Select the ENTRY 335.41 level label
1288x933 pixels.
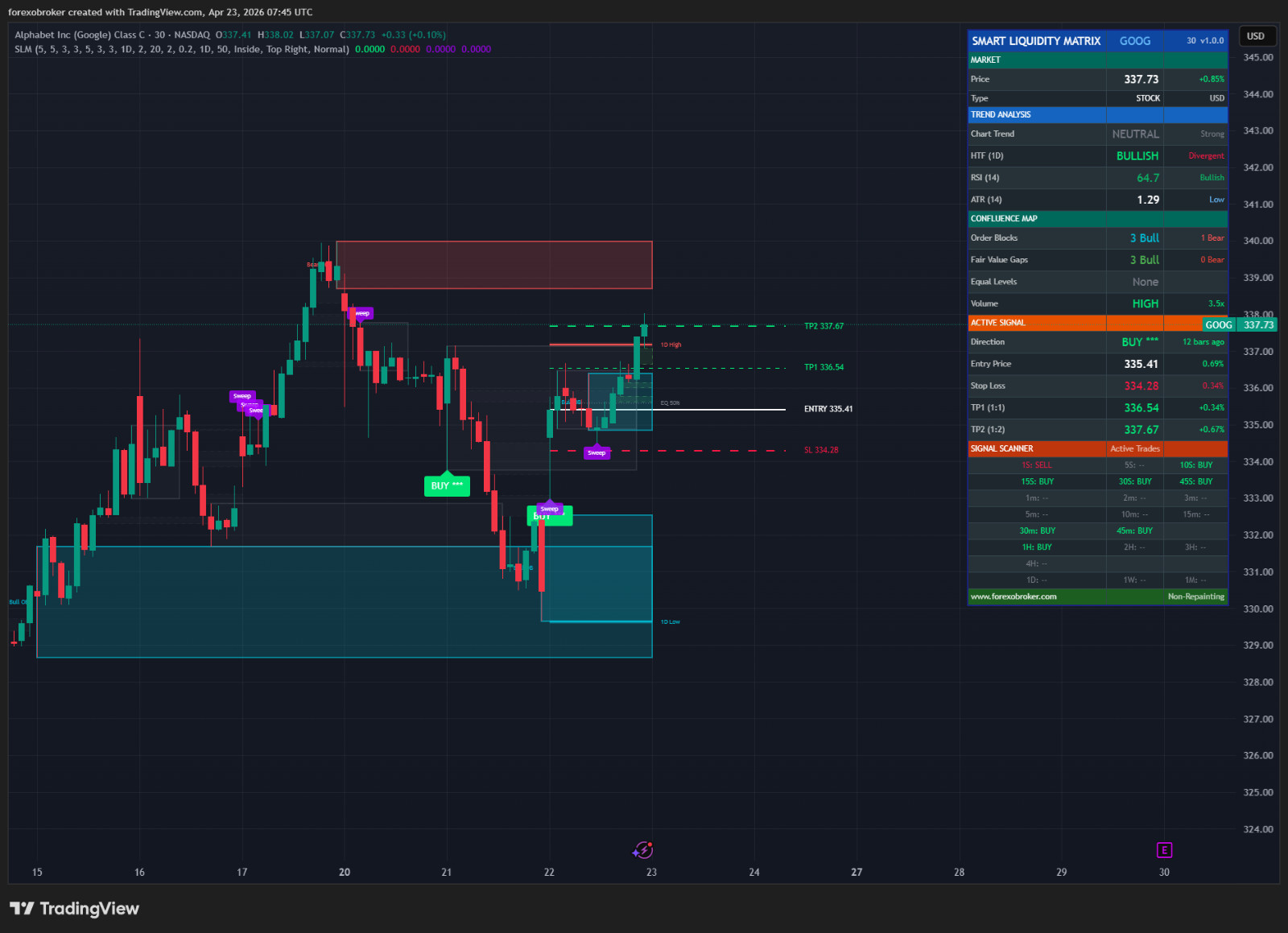click(828, 409)
